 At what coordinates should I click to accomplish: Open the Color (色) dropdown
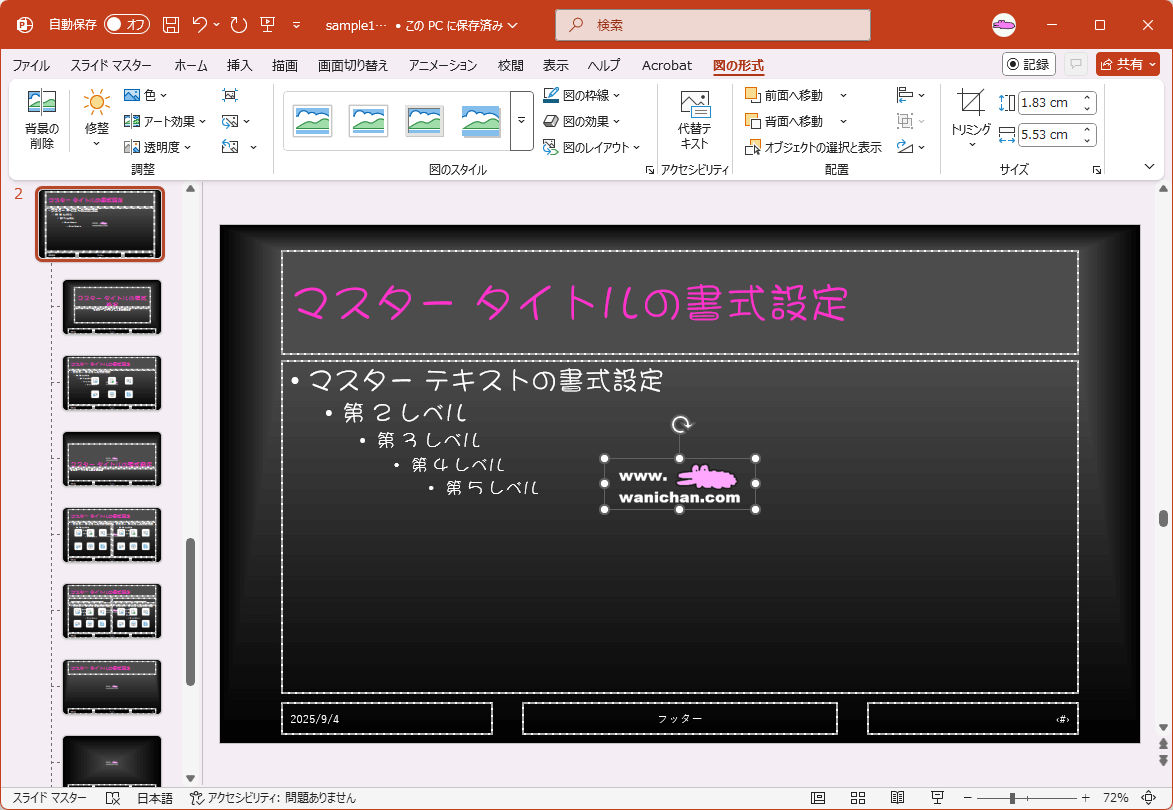(145, 95)
